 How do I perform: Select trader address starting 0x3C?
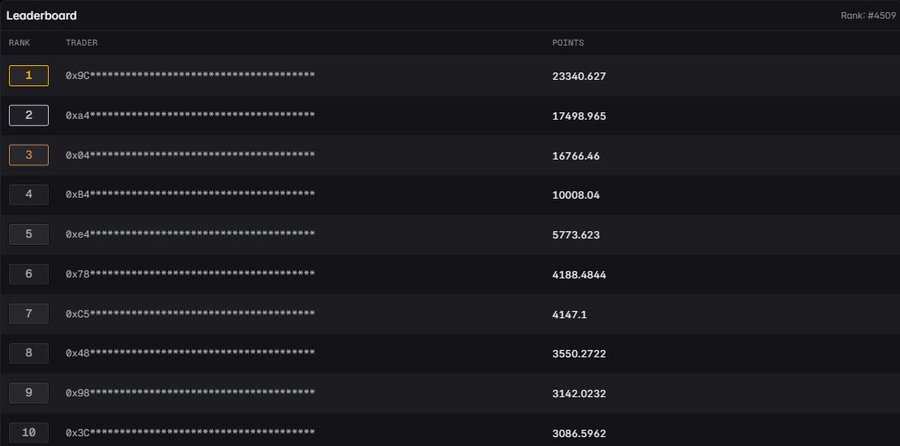(190, 433)
